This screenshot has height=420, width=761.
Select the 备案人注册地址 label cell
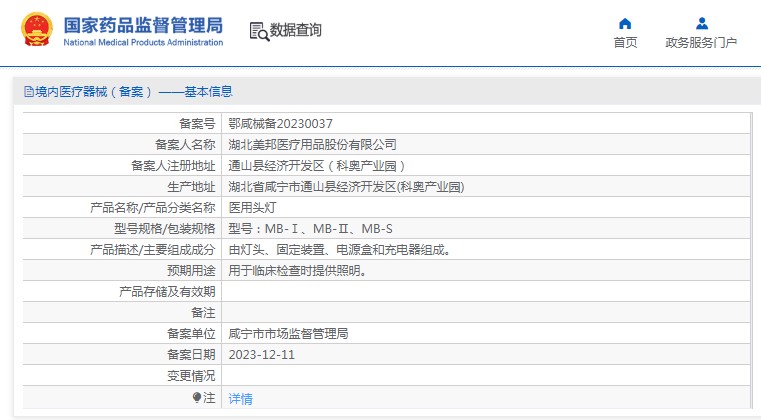pos(173,166)
